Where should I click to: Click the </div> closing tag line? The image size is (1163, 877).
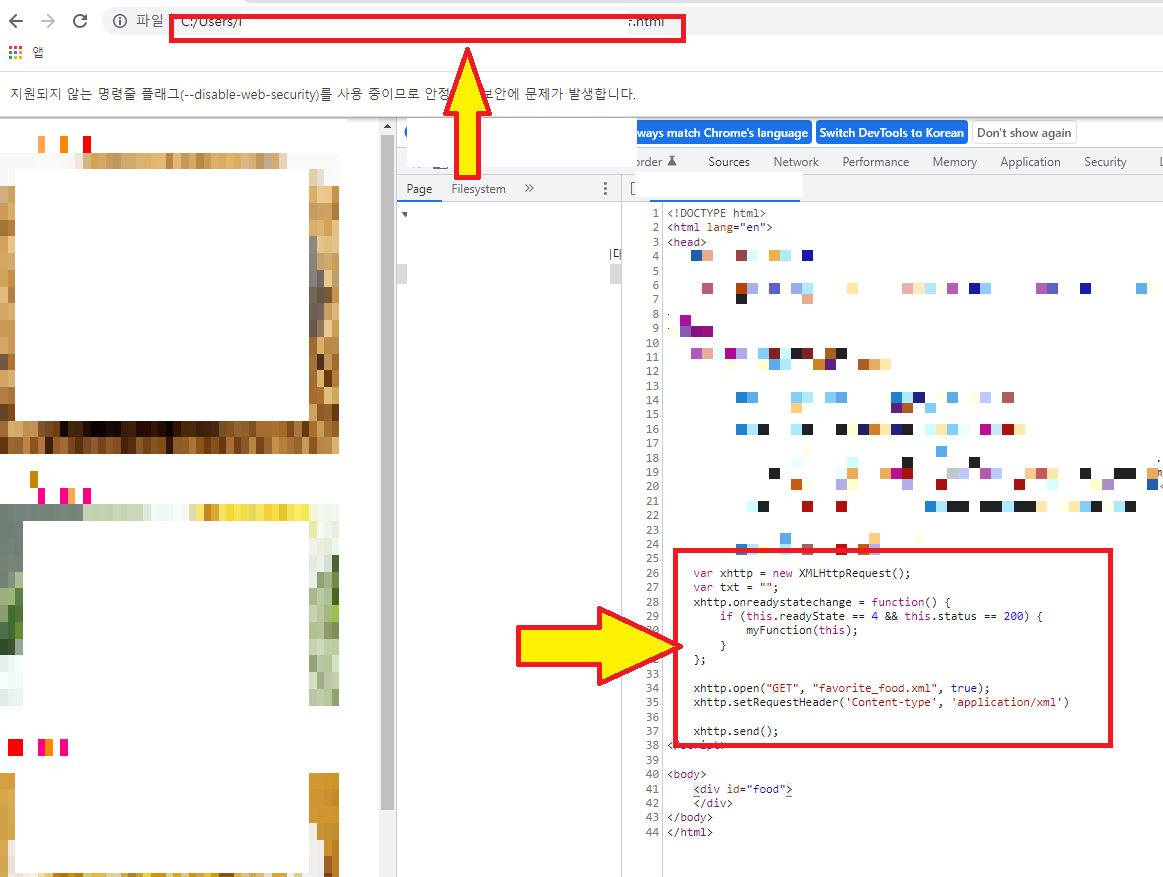tap(713, 803)
